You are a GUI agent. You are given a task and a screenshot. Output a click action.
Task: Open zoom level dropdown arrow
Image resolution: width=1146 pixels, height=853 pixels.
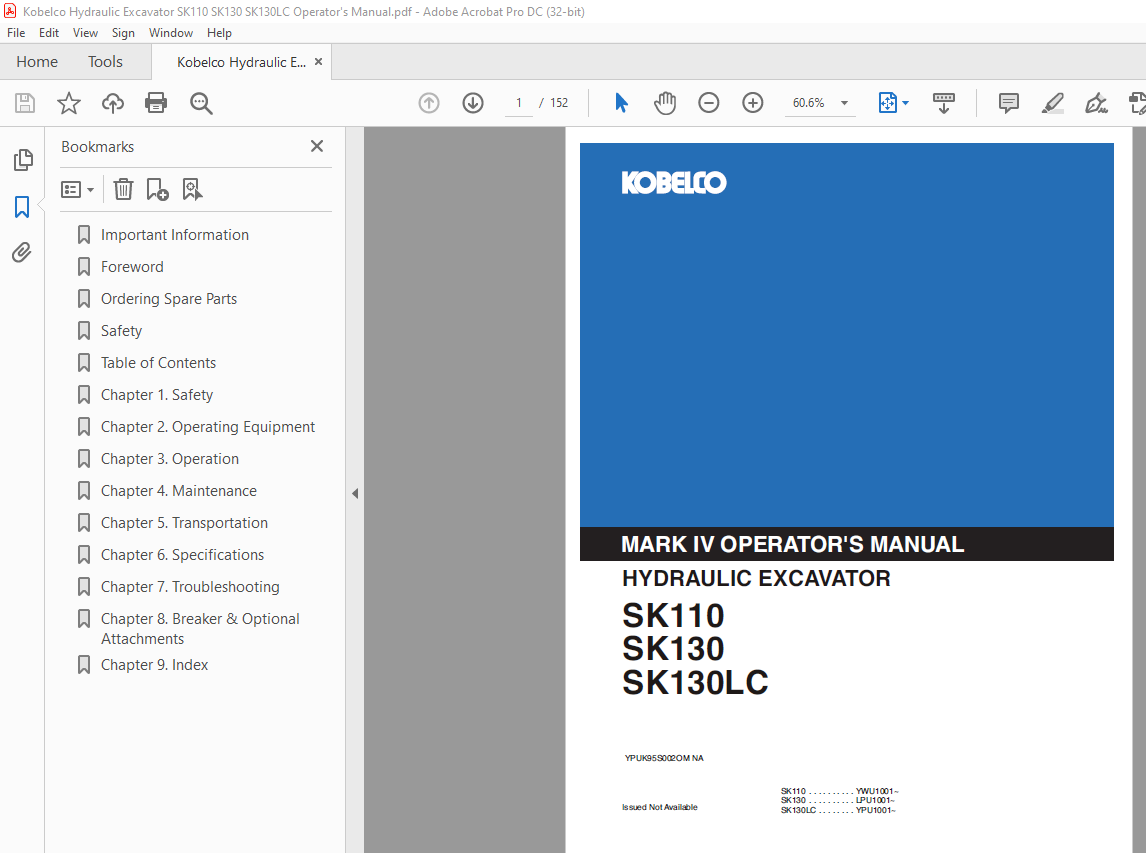(844, 103)
